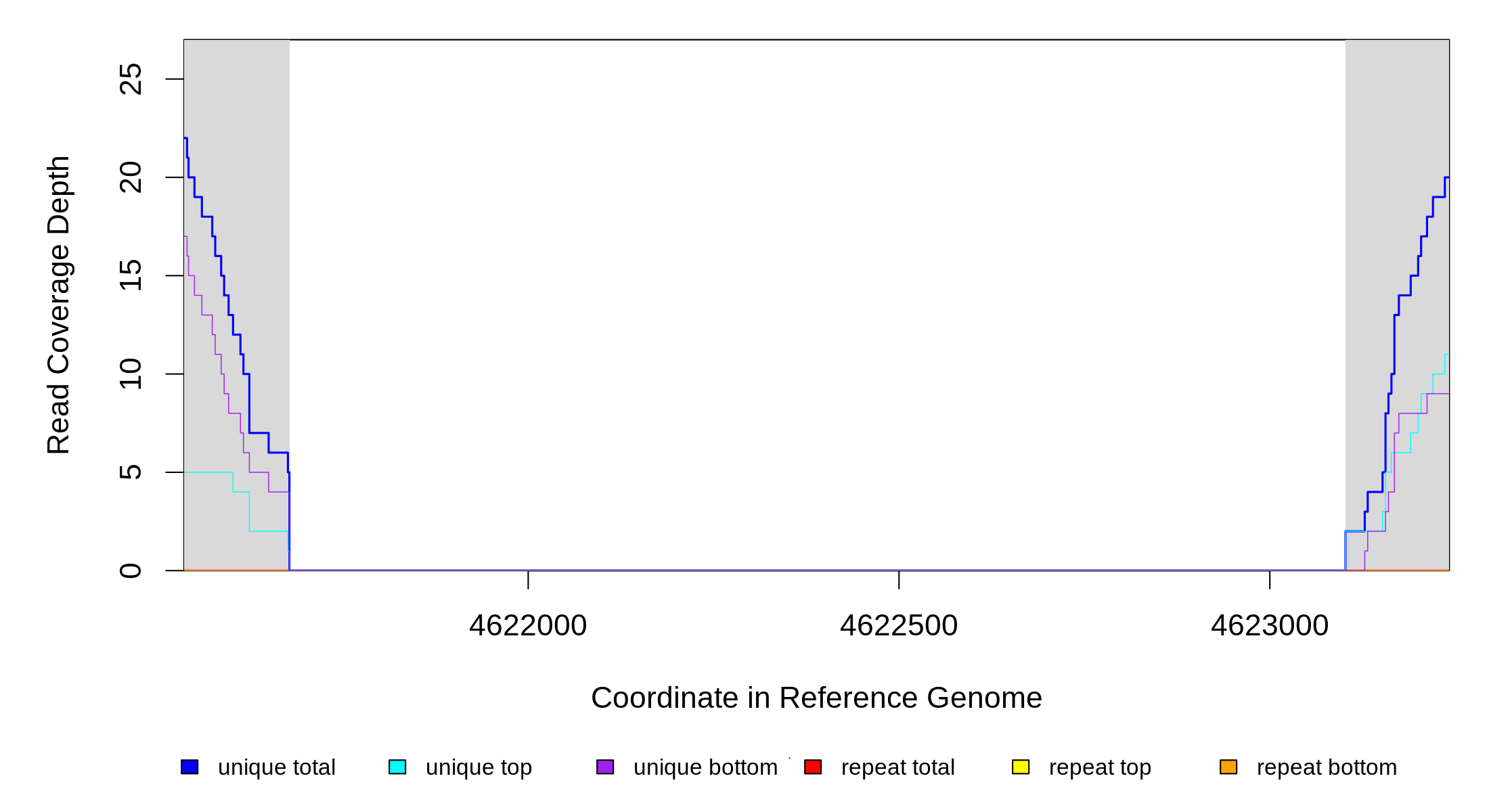Click the x-axis tick label 4622500
This screenshot has height=812, width=1489.
click(x=899, y=626)
